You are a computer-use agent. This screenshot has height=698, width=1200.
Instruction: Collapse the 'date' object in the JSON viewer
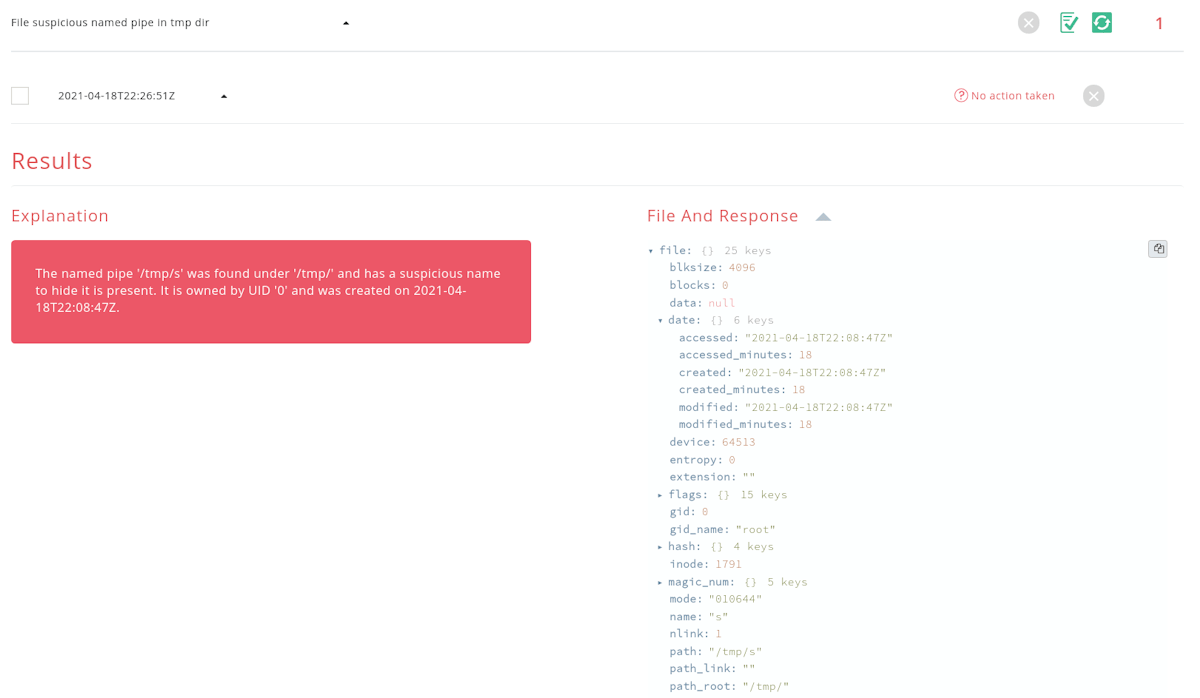pyautogui.click(x=659, y=320)
